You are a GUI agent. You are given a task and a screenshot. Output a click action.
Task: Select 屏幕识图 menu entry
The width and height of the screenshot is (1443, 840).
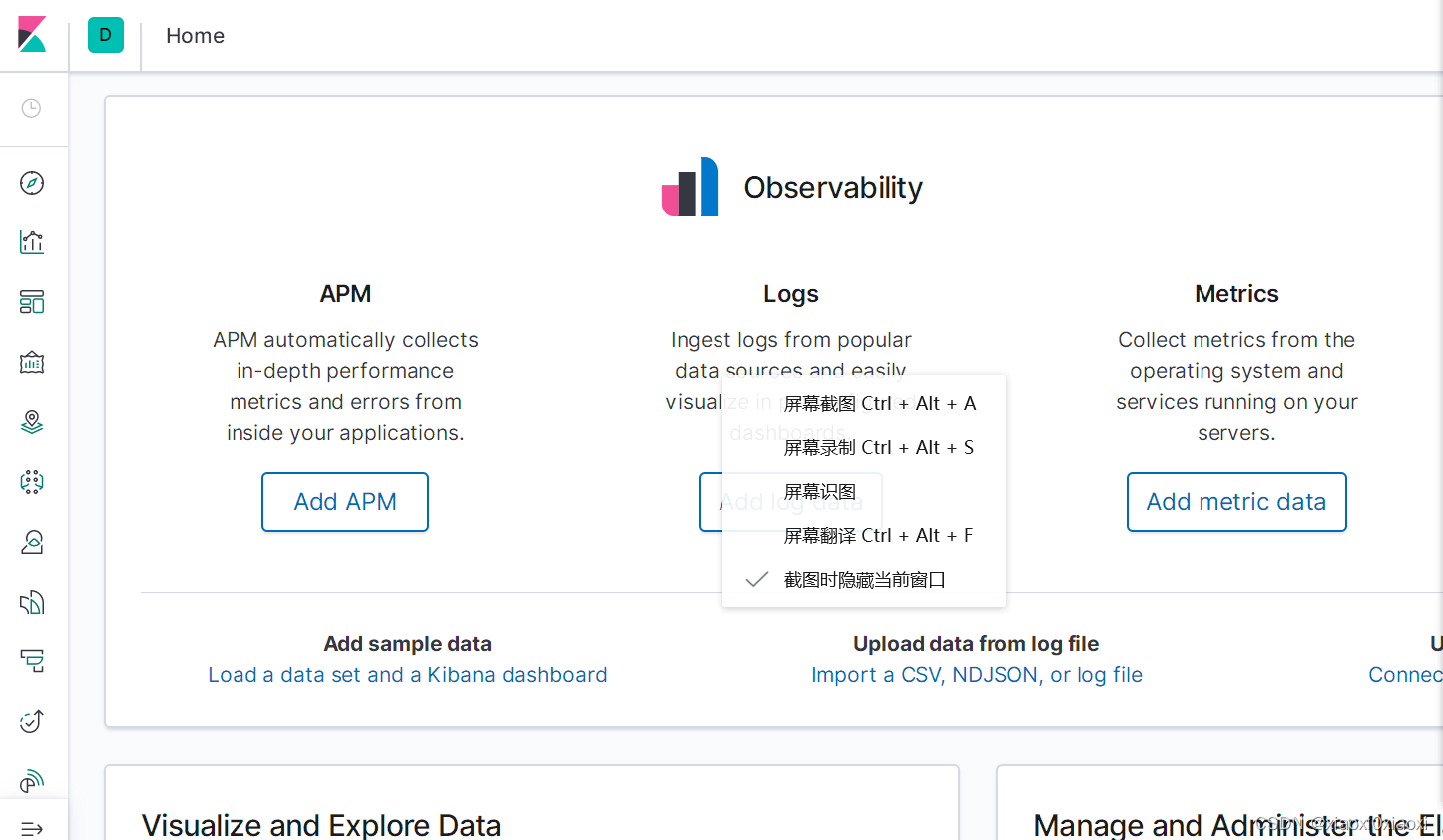click(864, 491)
